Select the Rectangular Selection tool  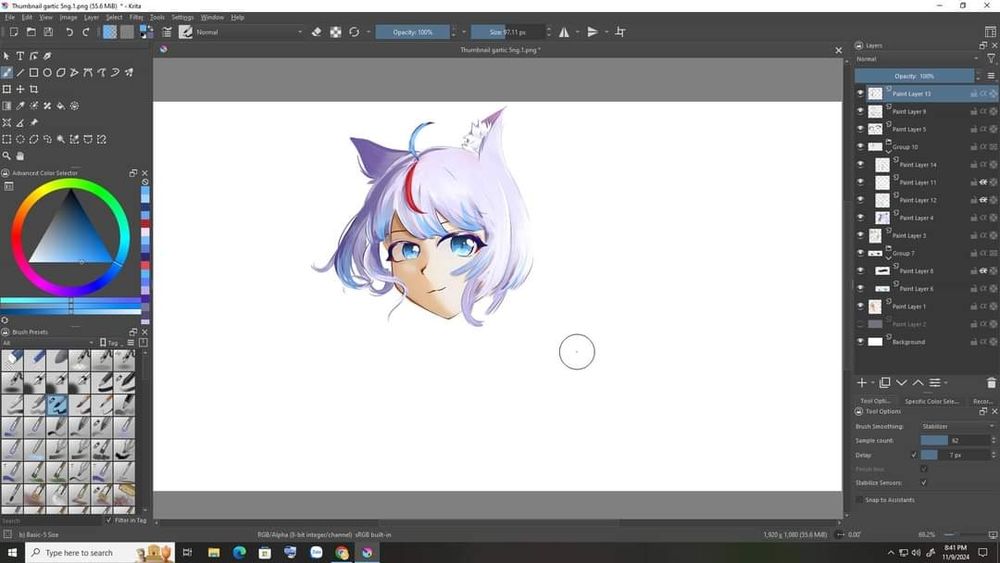click(x=6, y=139)
